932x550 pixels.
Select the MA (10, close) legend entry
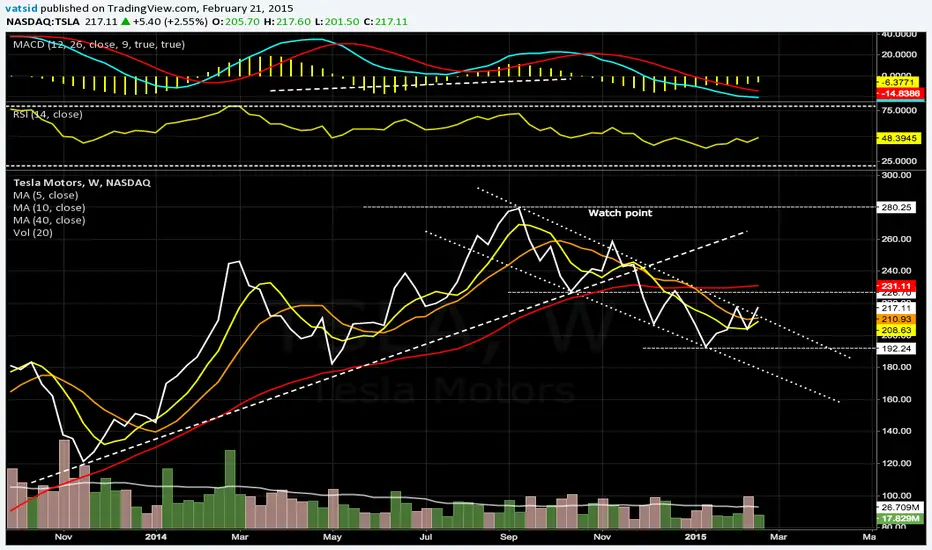tap(49, 208)
